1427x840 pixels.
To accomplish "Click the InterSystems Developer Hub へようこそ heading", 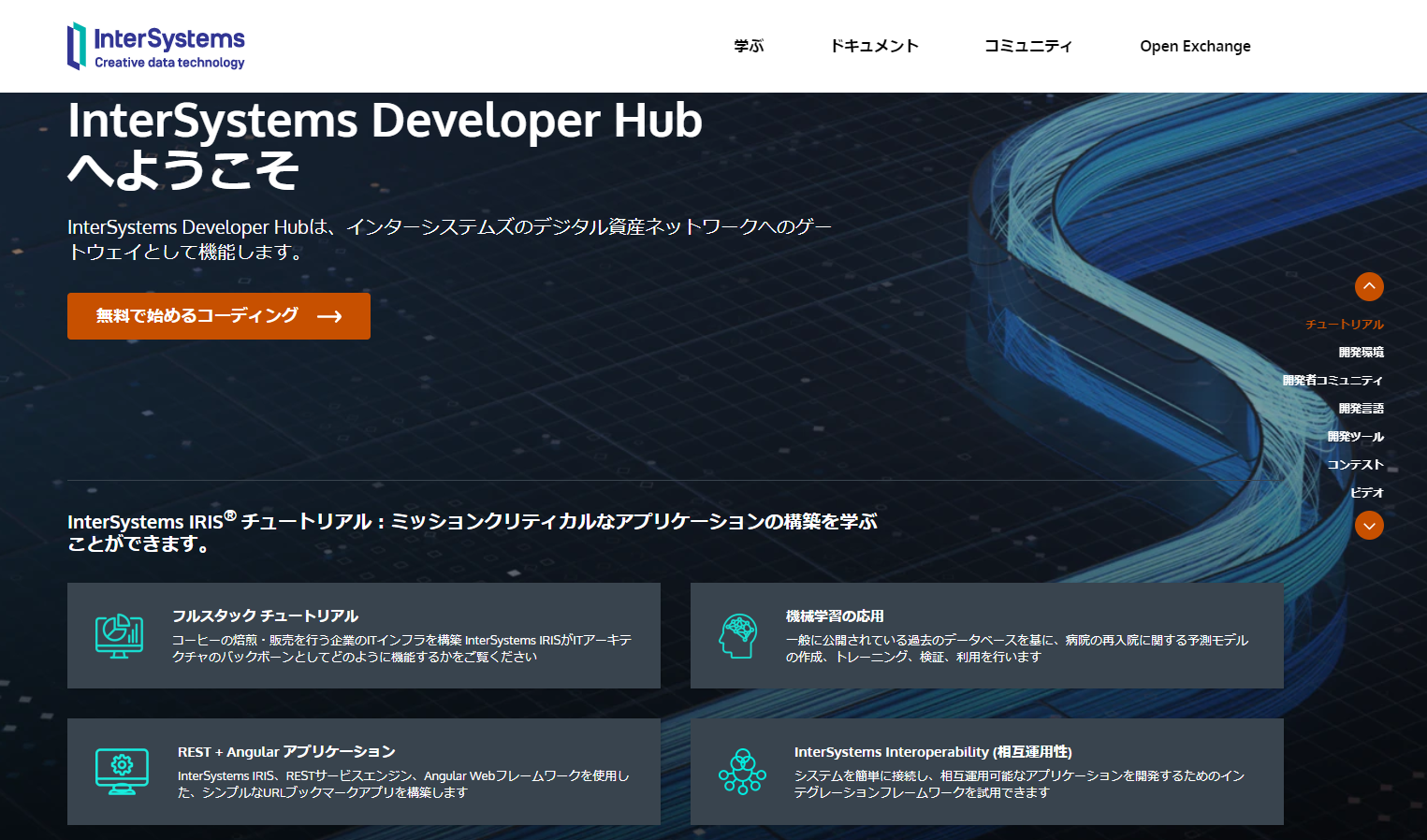I will point(385,145).
